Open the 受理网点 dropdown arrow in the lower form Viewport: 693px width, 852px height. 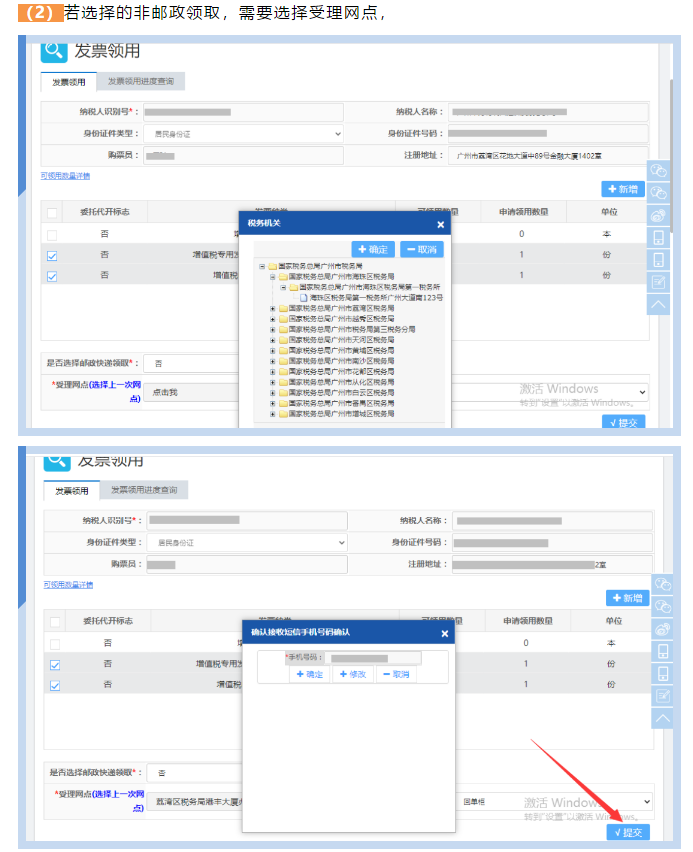[645, 801]
